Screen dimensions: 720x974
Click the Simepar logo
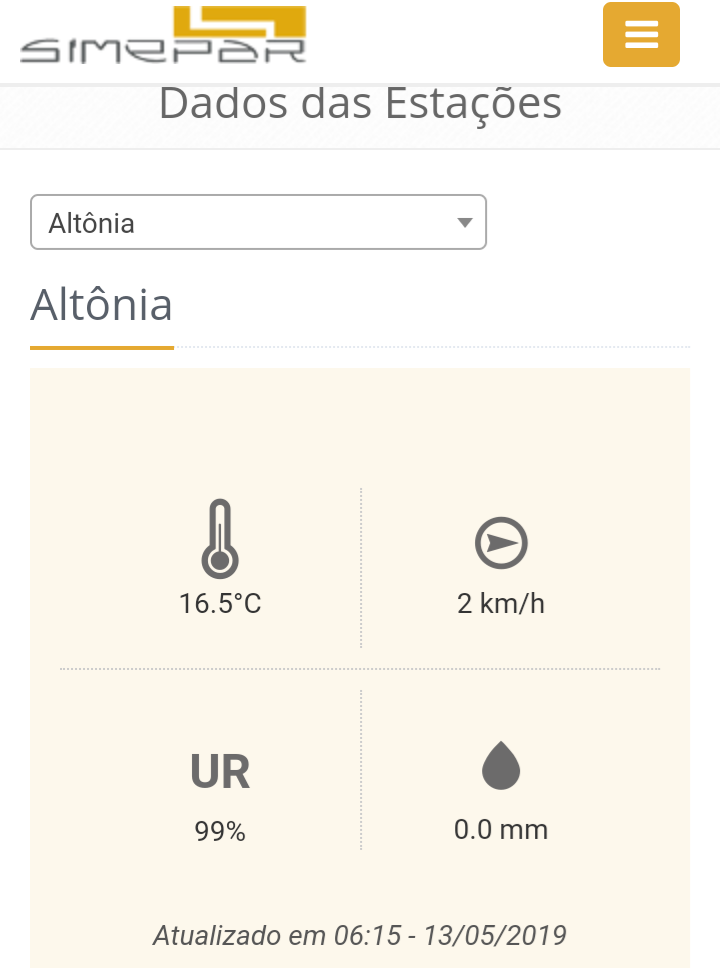[163, 34]
